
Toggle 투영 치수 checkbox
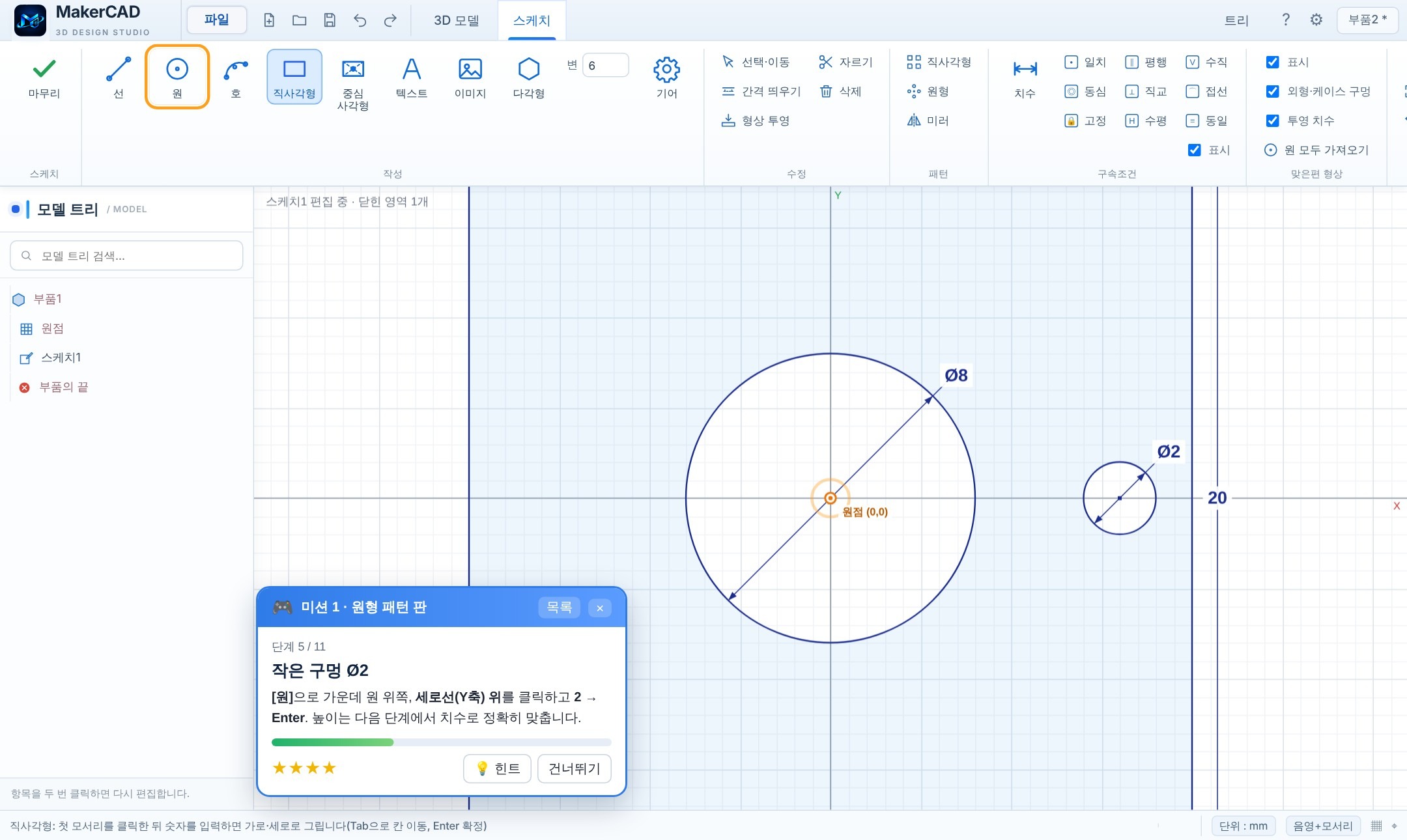(1272, 120)
